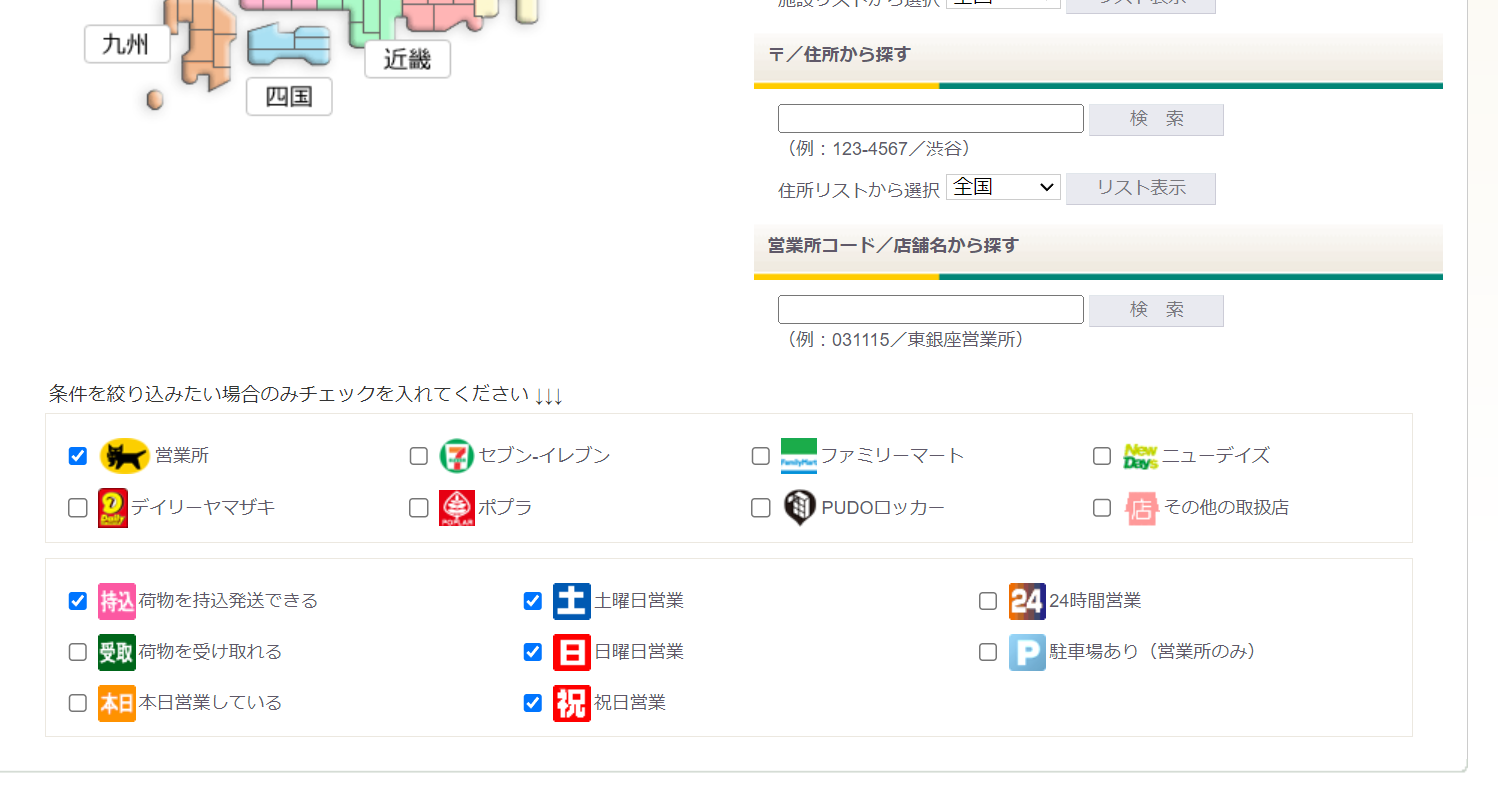
Task: Enable the 荷物を受け取れる checkbox
Action: 78,652
